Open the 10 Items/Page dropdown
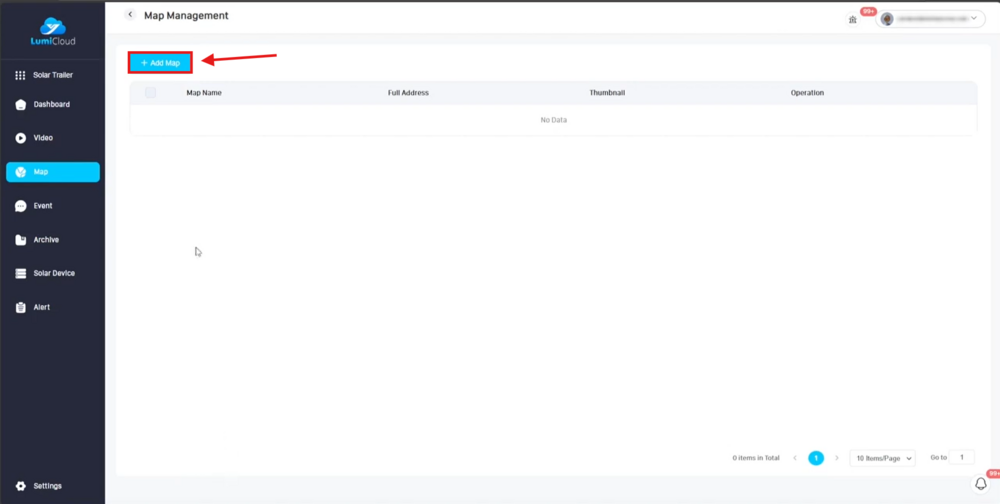Image resolution: width=1000 pixels, height=504 pixels. 882,458
